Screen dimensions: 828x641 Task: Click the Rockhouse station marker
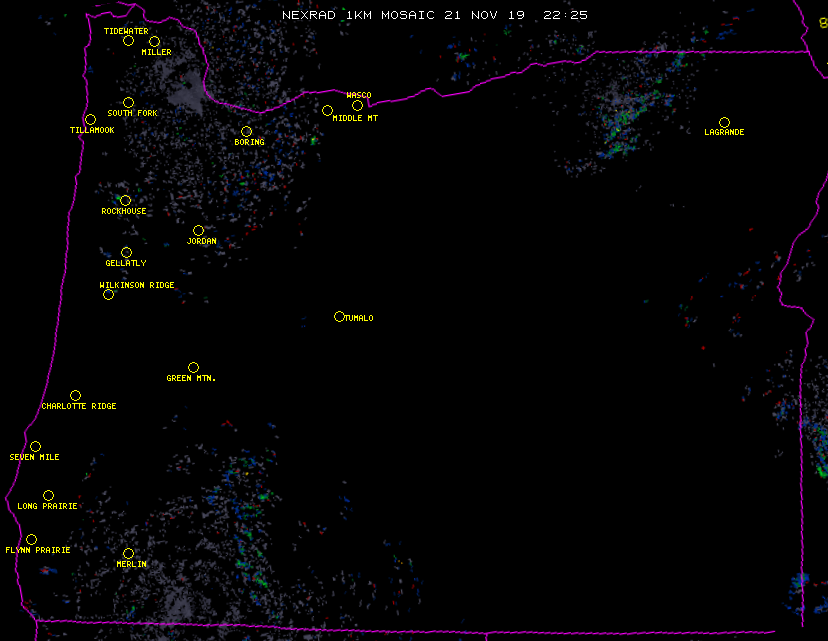pos(125,201)
